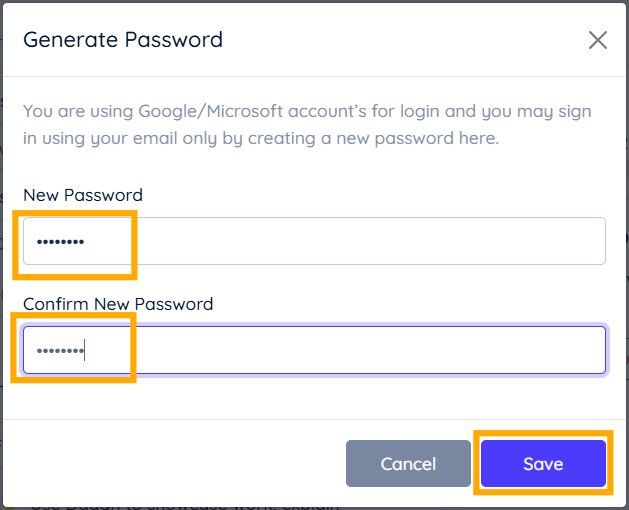This screenshot has width=629, height=510.
Task: Save the new password
Action: [x=543, y=464]
